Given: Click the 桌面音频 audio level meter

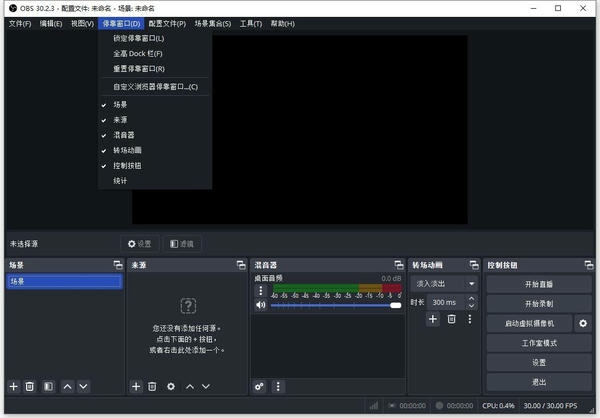Looking at the screenshot, I should click(x=337, y=288).
